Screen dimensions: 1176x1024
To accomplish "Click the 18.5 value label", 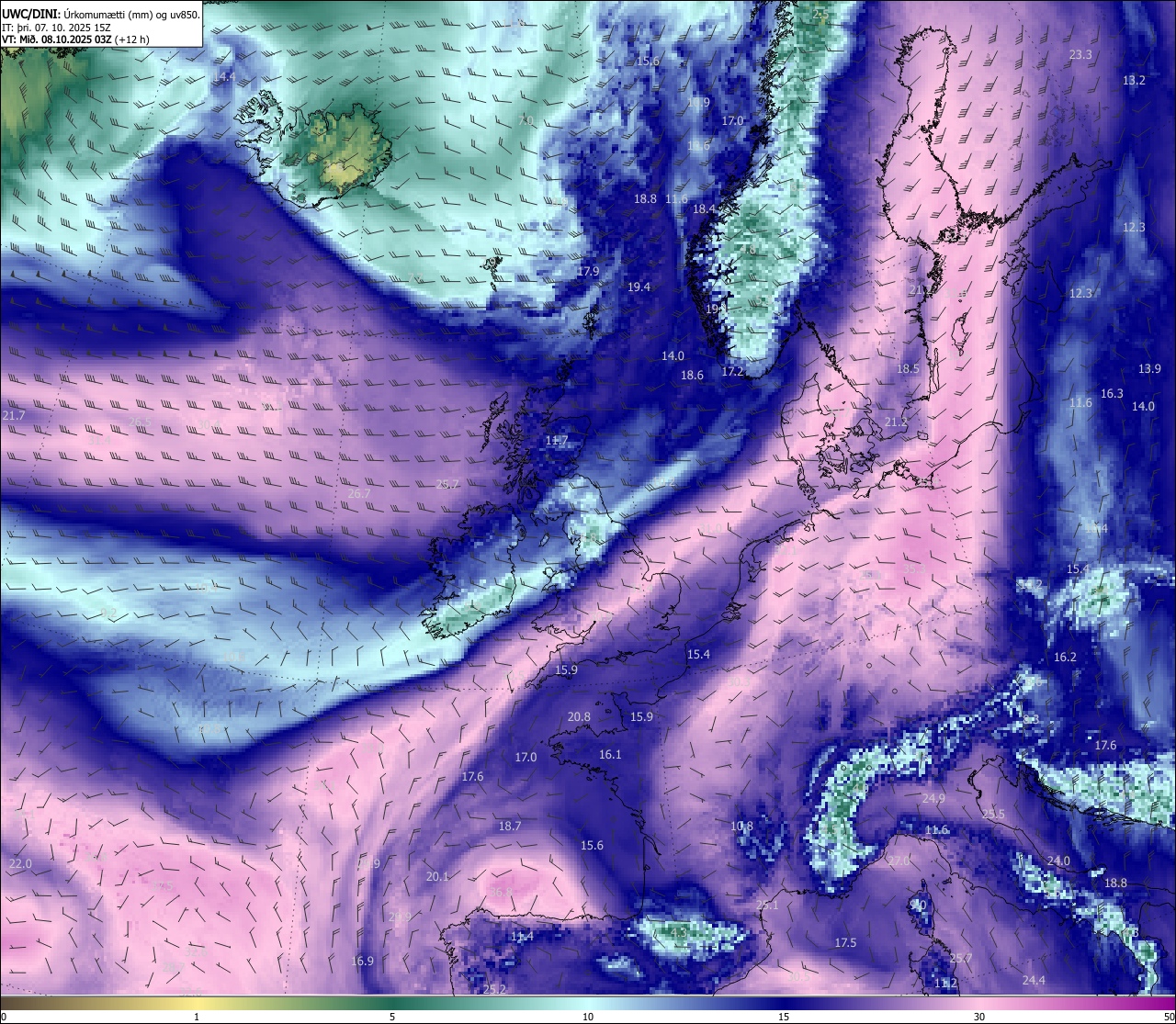I will 908,368.
